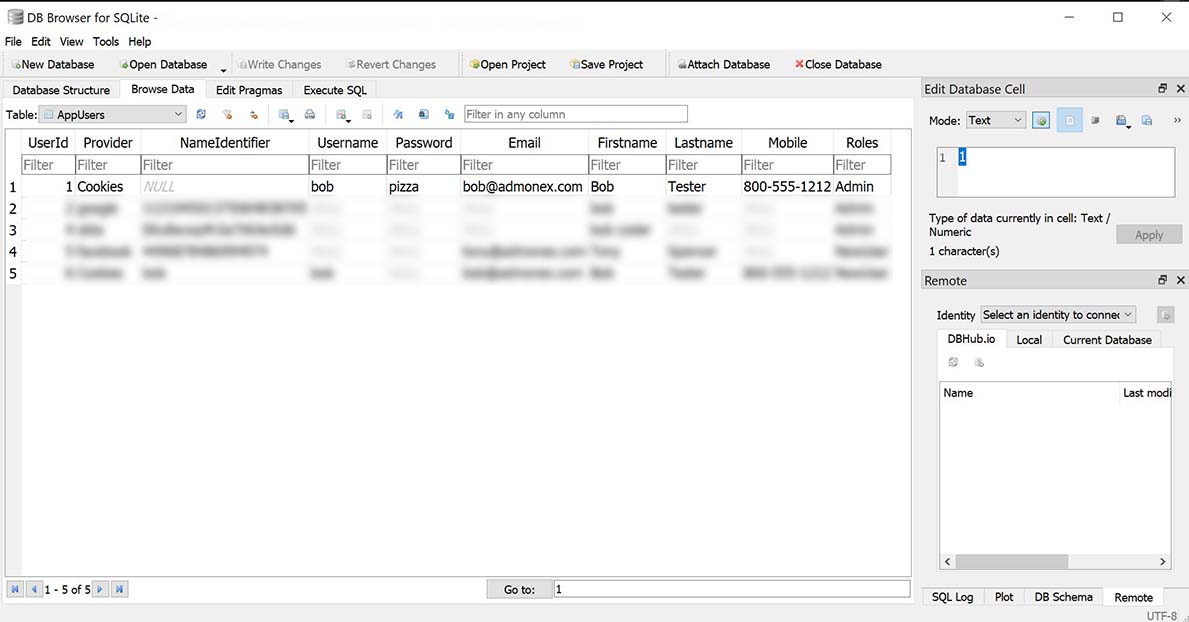The image size is (1189, 622).
Task: Go to previous page navigation button
Action: 33,589
